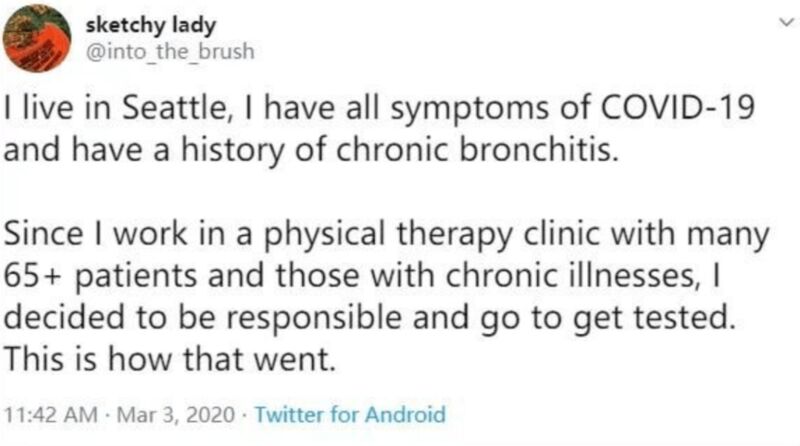
Task: Open the 11:42 AM timestamp
Action: click(x=51, y=414)
